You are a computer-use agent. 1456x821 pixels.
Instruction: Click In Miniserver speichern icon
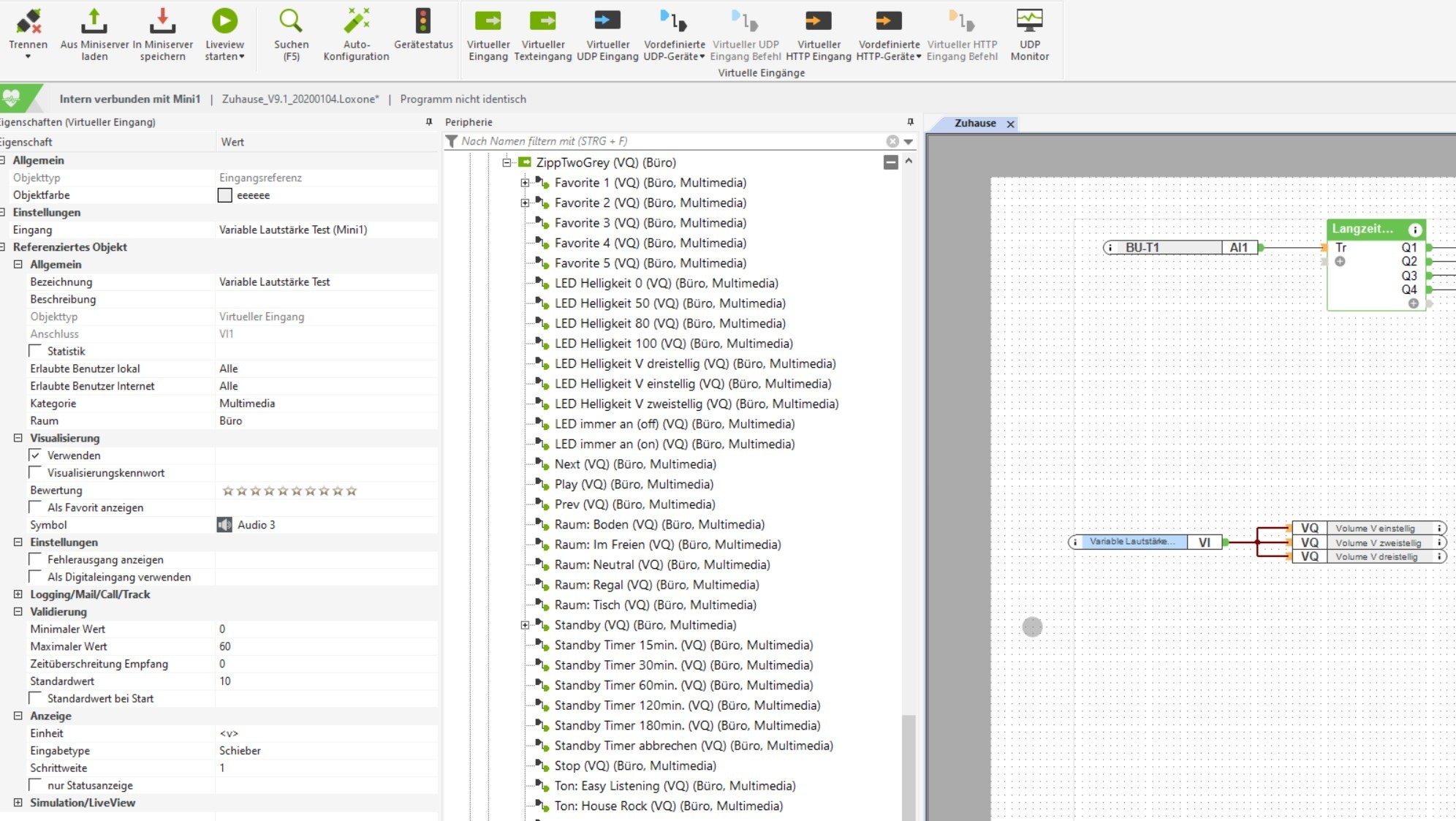click(162, 22)
